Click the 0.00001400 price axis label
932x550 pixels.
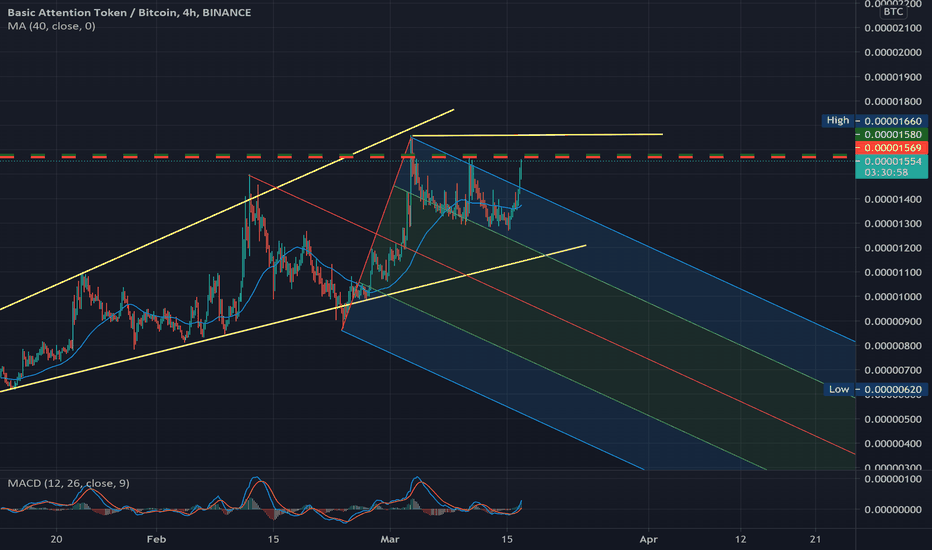pos(893,199)
